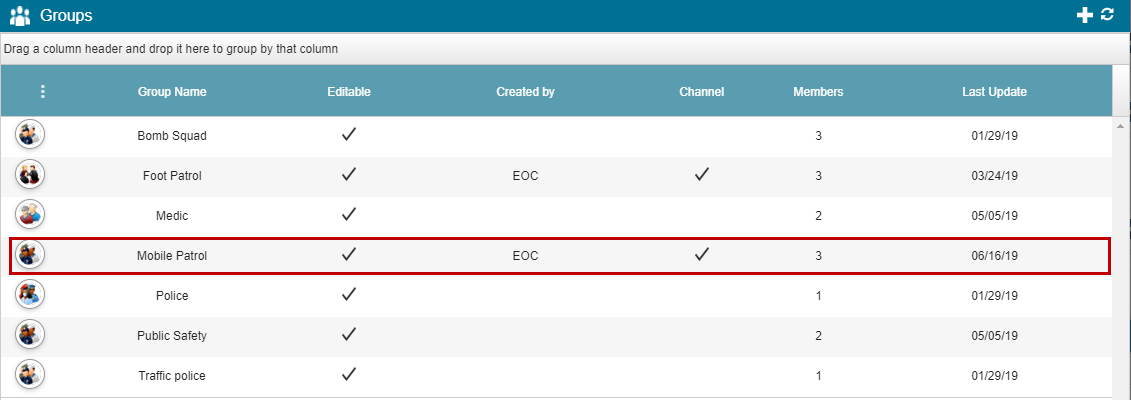Screen dimensions: 1131x400
Task: Click EOC creator in Foot Patrol row
Action: pos(525,176)
